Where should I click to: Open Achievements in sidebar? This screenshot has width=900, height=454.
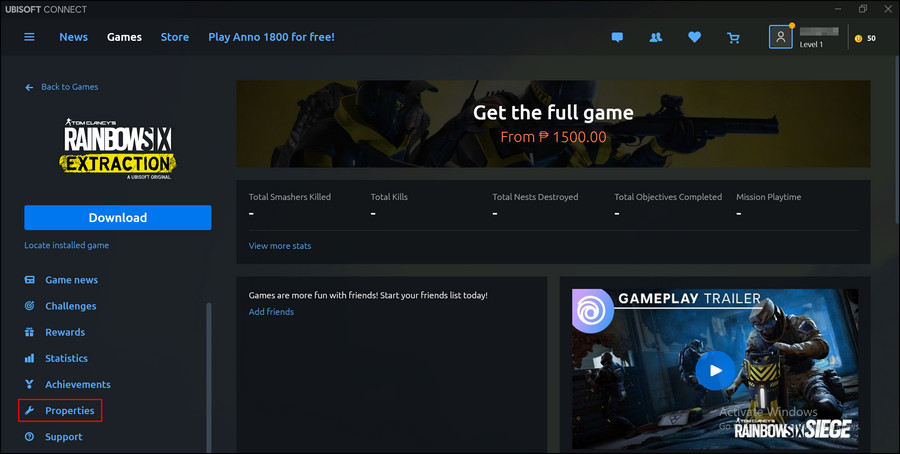78,385
